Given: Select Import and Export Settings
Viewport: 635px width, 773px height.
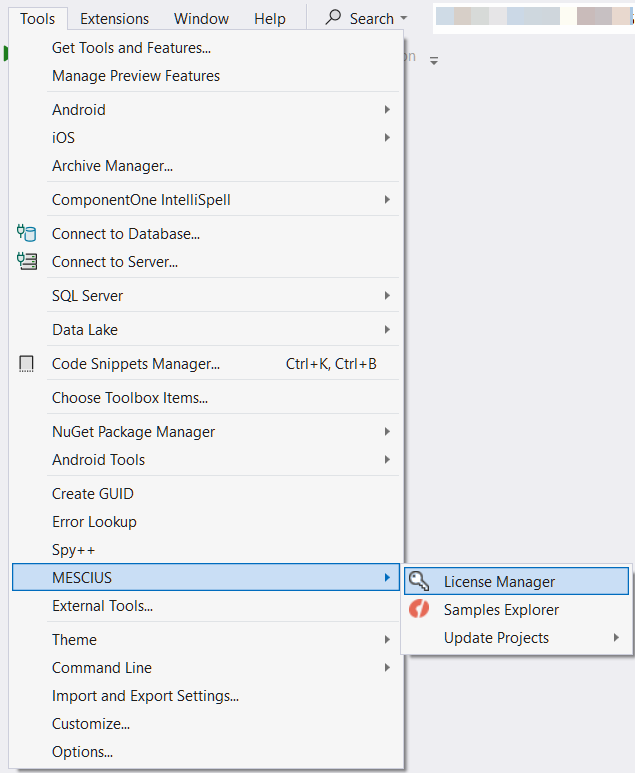Looking at the screenshot, I should pos(145,696).
